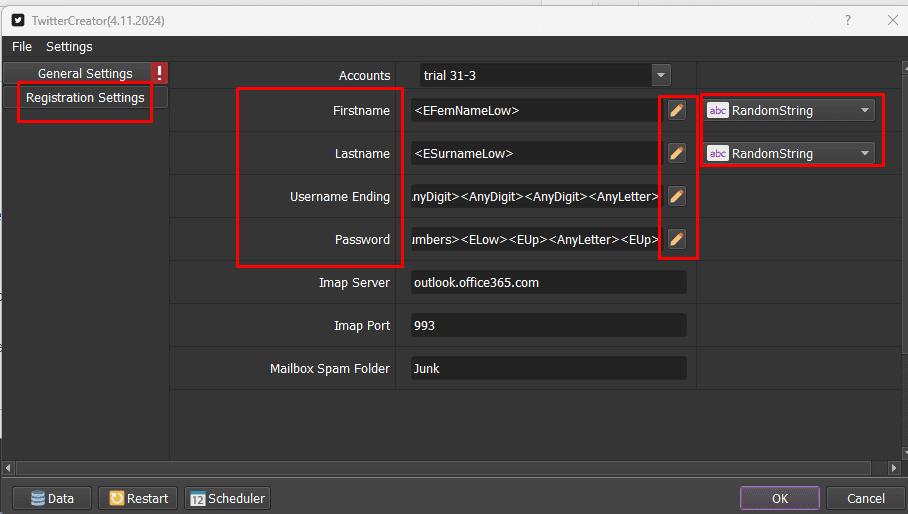
Task: Focus the Username Ending input field
Action: coord(536,196)
